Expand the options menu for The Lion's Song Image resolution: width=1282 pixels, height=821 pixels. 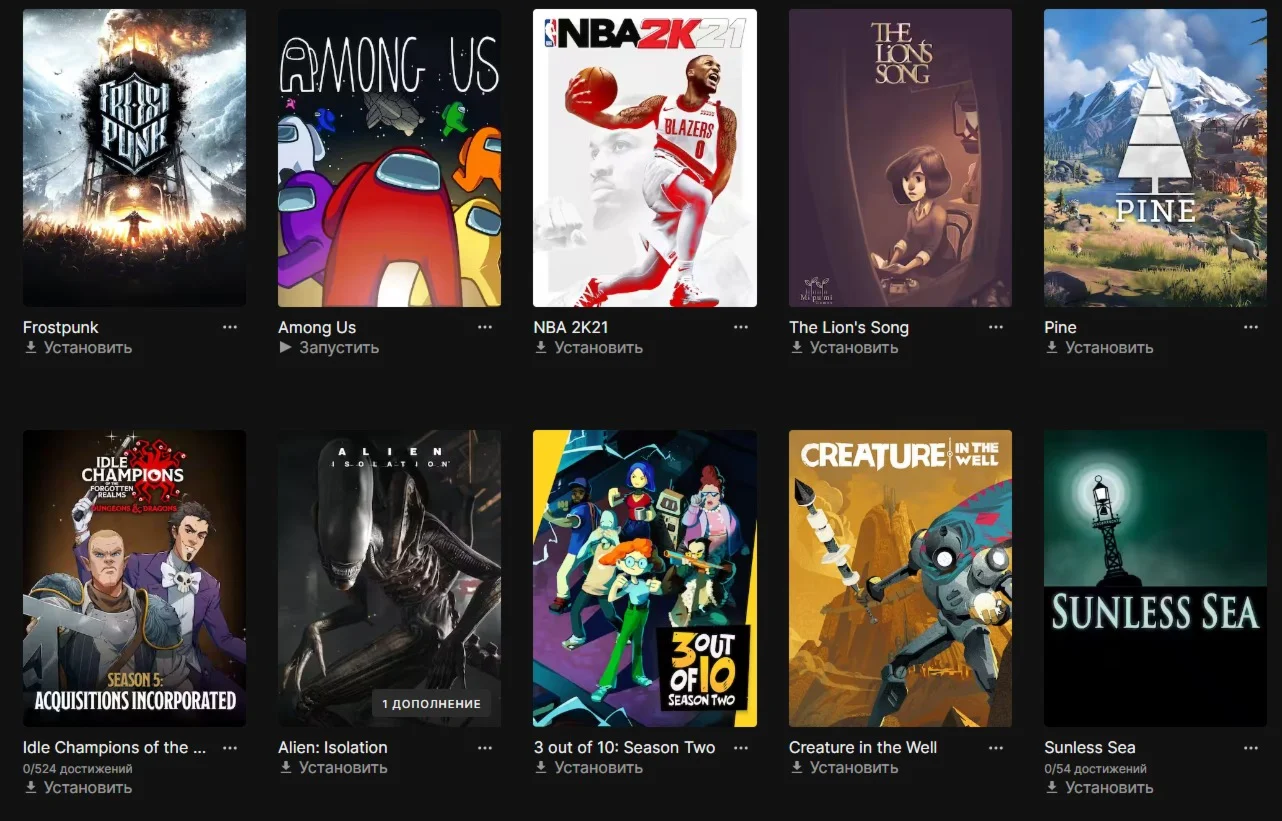996,327
